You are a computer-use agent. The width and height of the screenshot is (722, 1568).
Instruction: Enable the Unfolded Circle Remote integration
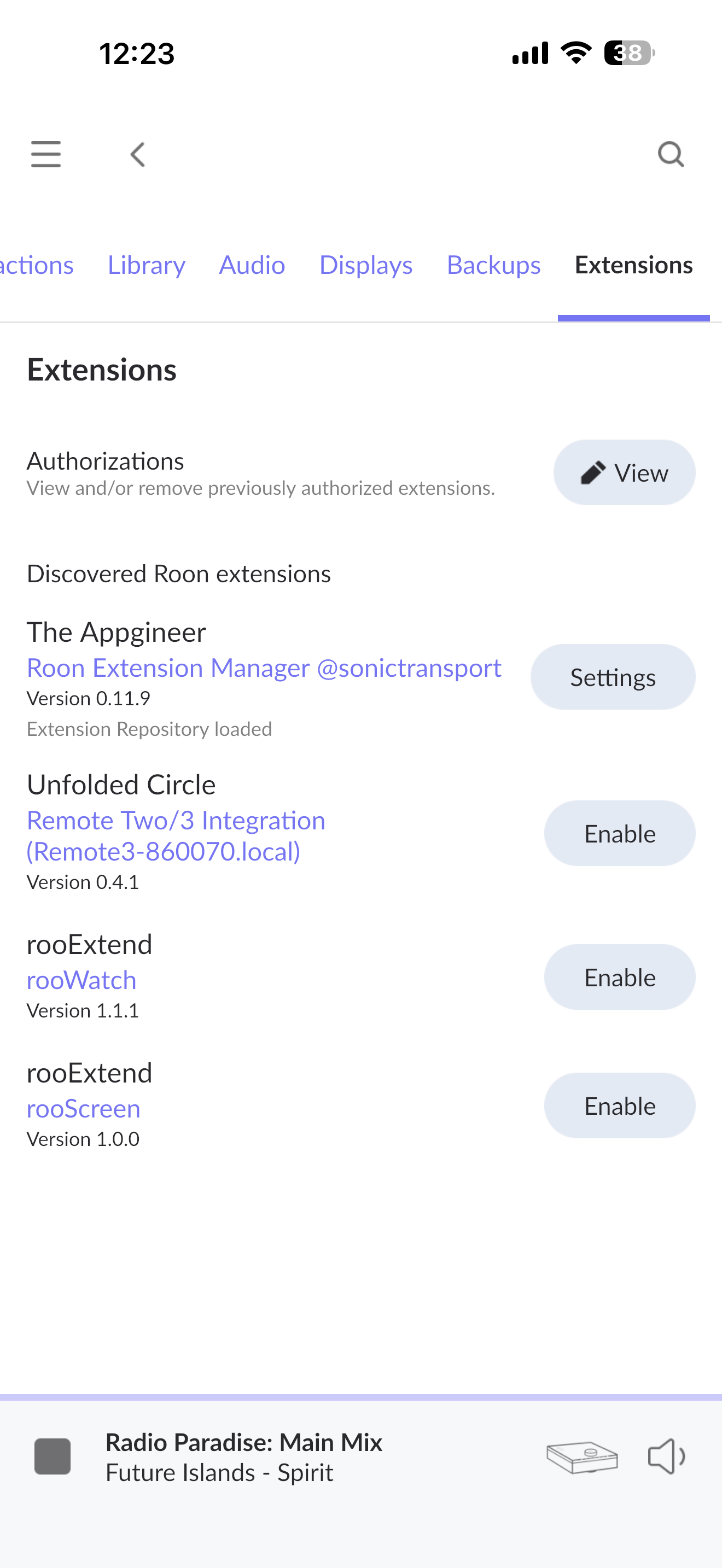pyautogui.click(x=620, y=833)
